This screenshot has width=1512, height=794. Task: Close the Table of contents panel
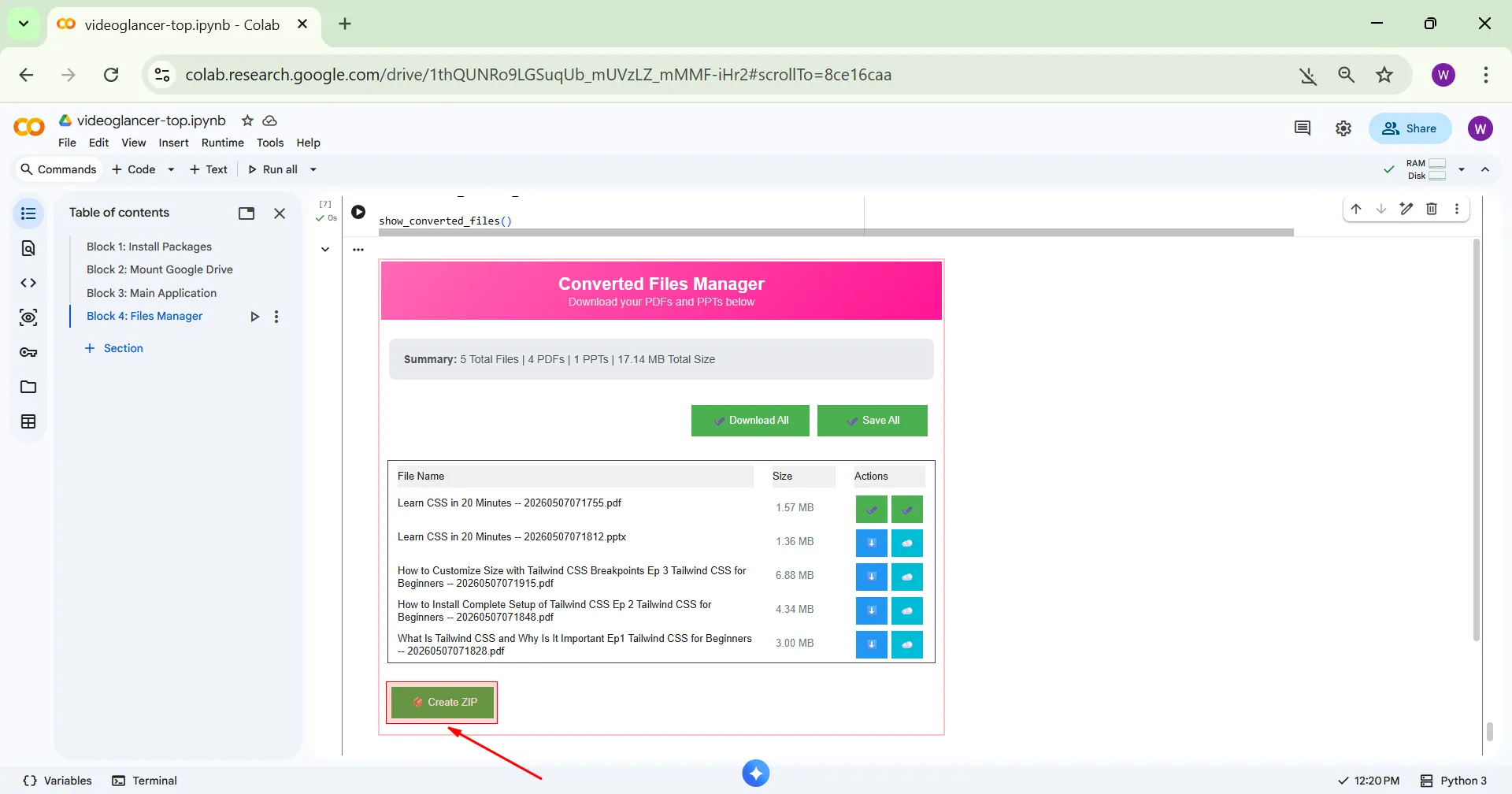[280, 213]
